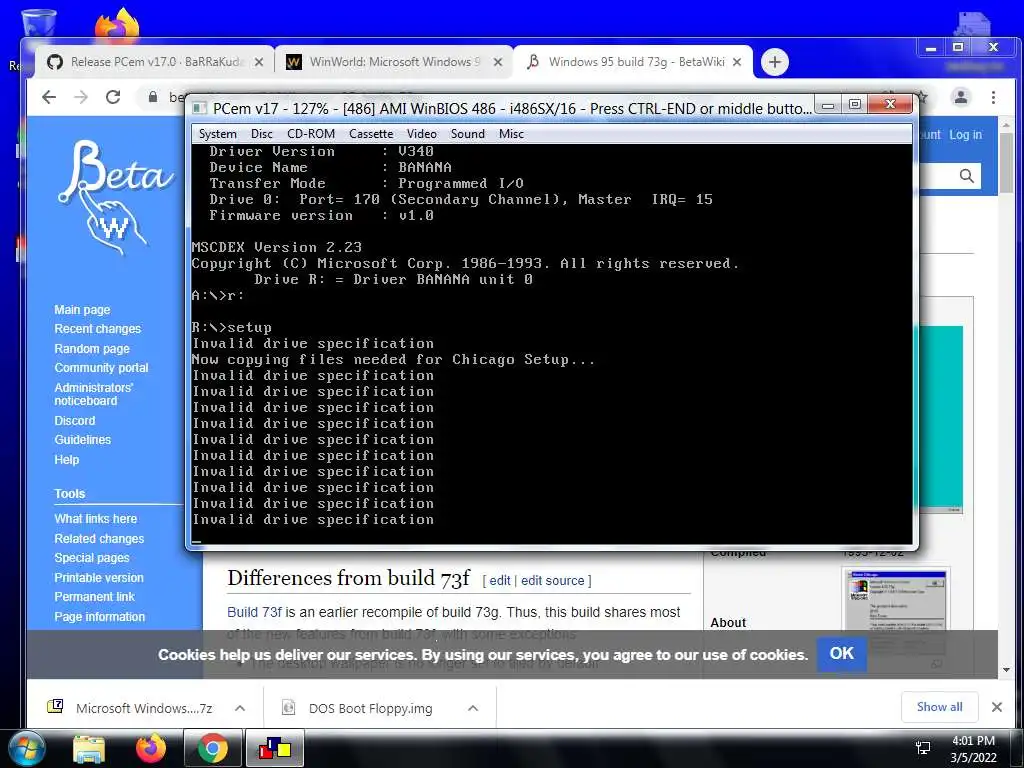Open the PCem CD-ROM menu

(x=311, y=134)
